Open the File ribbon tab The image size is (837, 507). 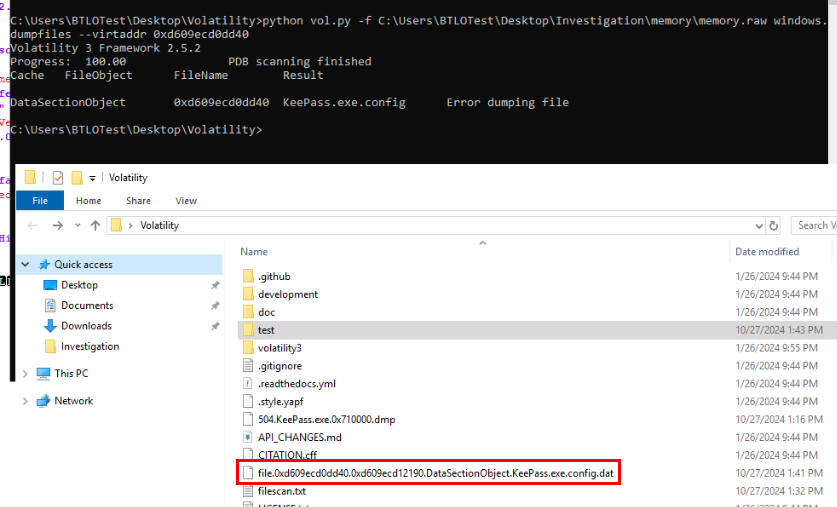[40, 201]
